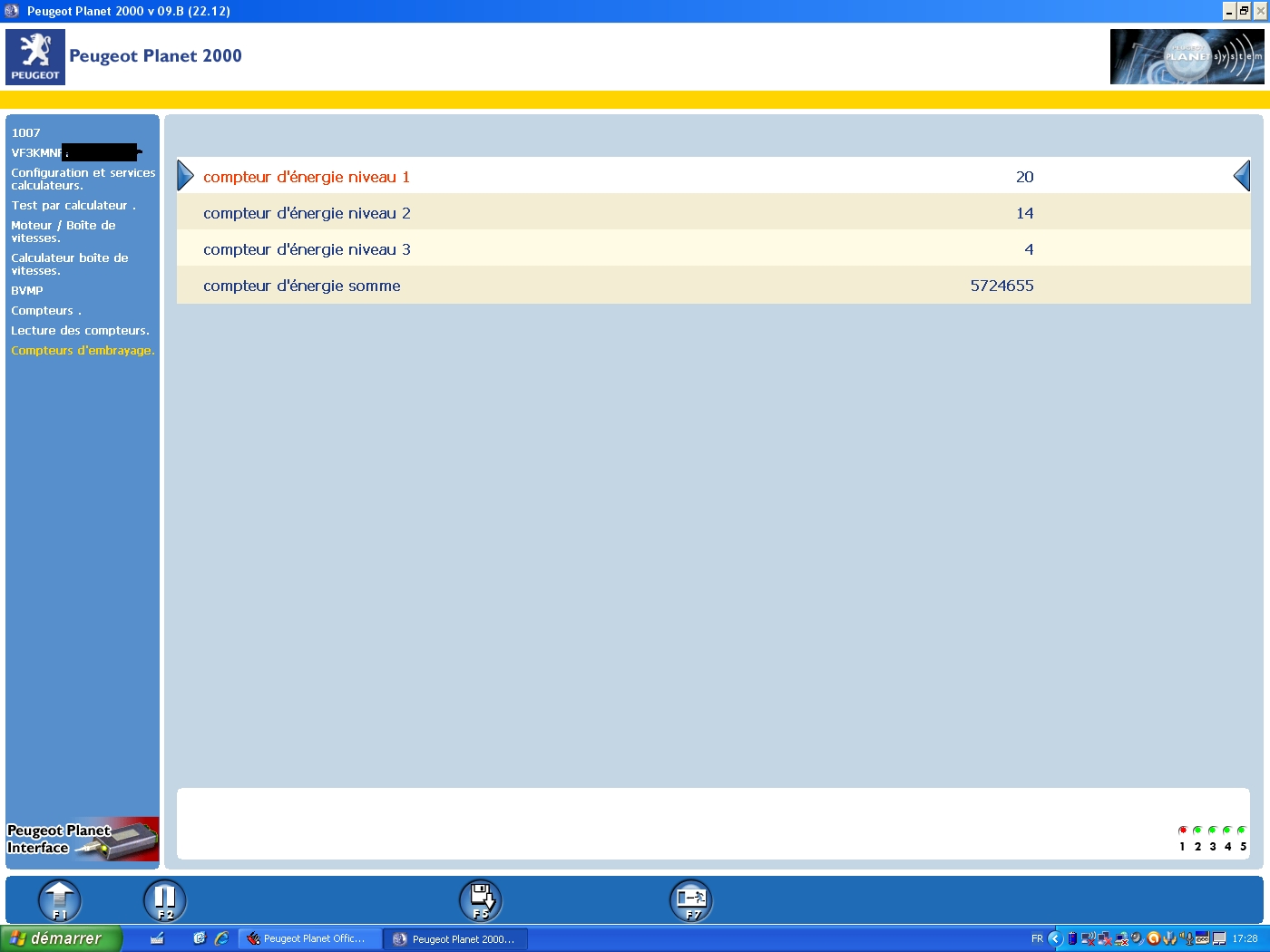Click value 4 in niveau 3 row
Viewport: 1270px width, 952px height.
1029,249
